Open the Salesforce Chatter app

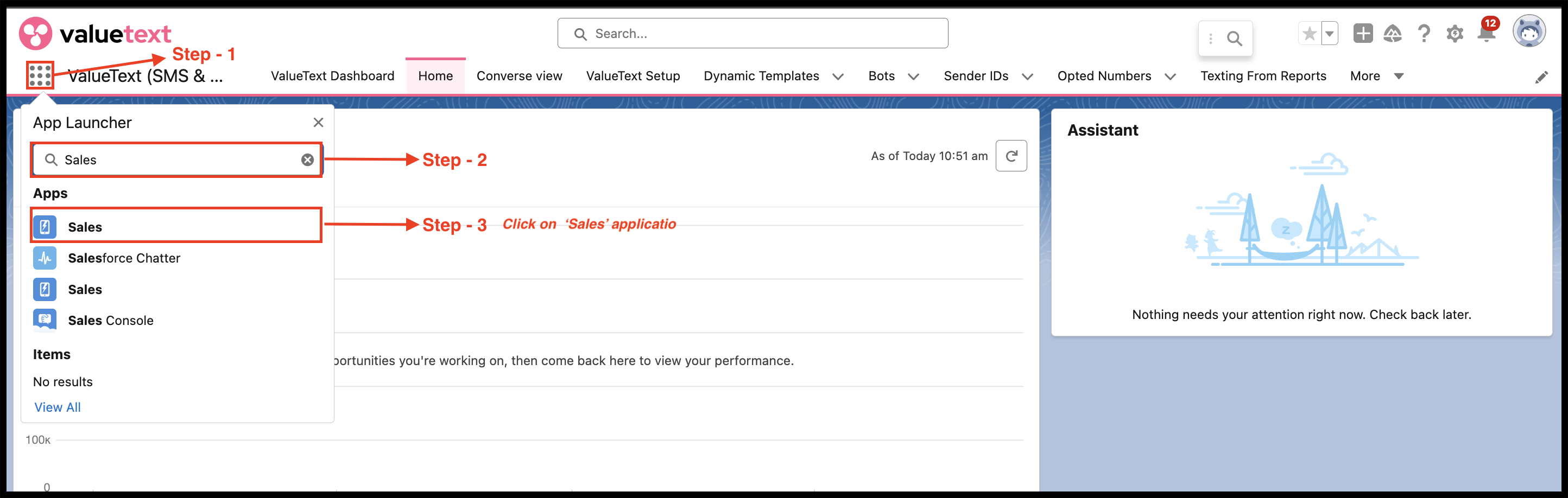coord(176,258)
